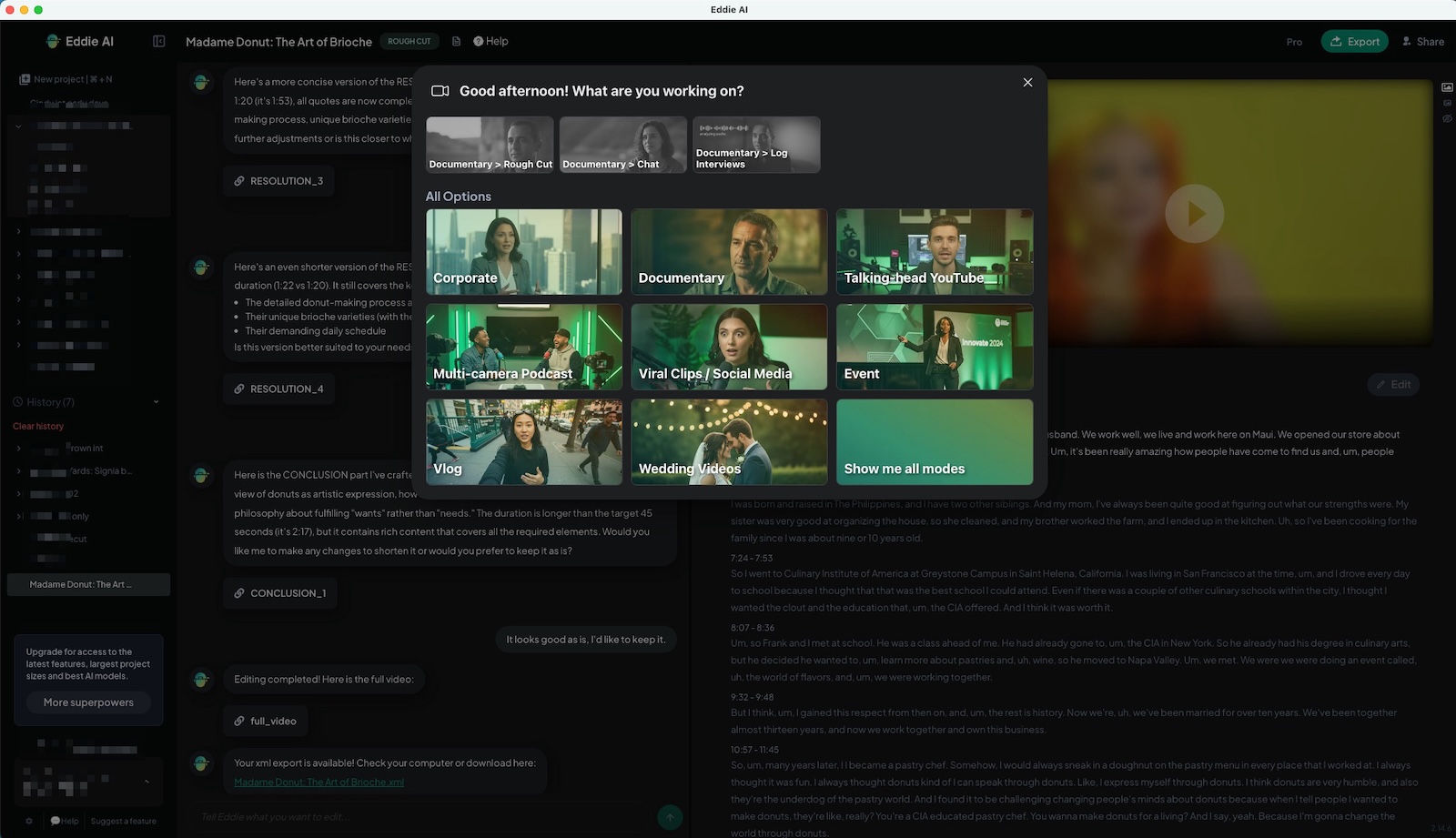Viewport: 1456px width, 838px height.
Task: Open settings gear in sidebar footer
Action: pos(29,821)
